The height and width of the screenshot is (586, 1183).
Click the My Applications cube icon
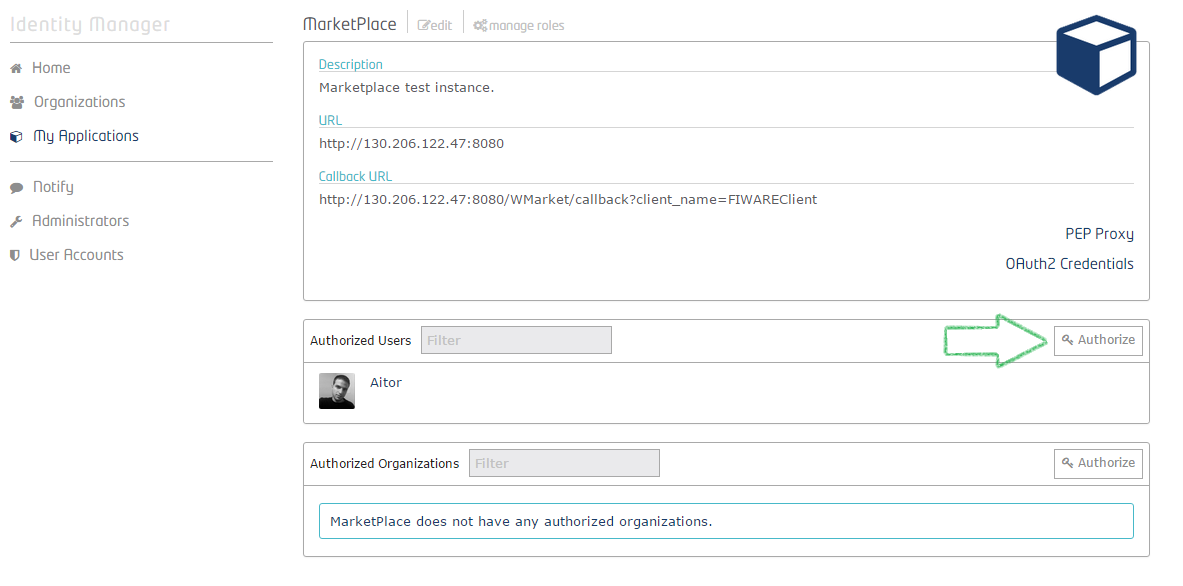(17, 137)
